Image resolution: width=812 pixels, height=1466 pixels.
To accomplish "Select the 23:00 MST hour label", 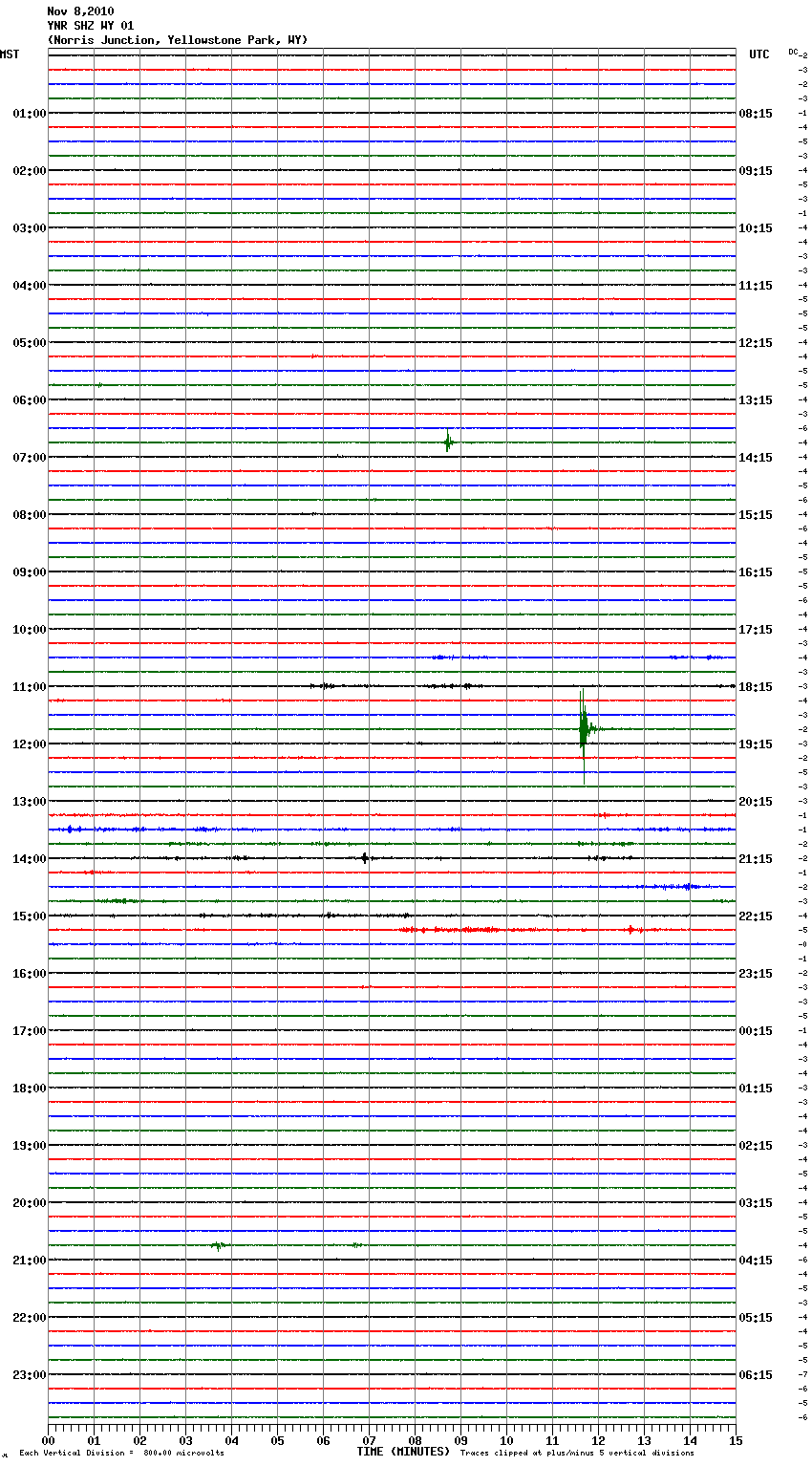I will (x=30, y=1375).
